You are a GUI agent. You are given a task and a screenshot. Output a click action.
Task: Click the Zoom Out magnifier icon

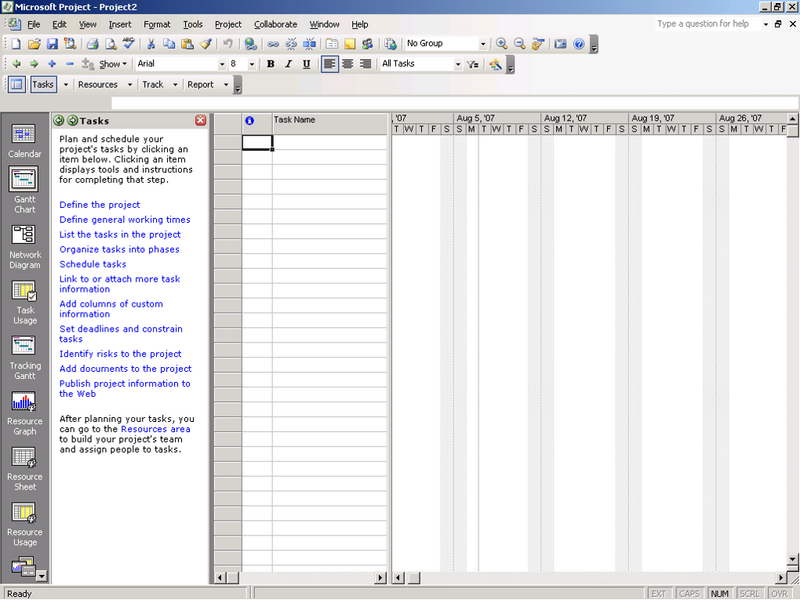519,44
